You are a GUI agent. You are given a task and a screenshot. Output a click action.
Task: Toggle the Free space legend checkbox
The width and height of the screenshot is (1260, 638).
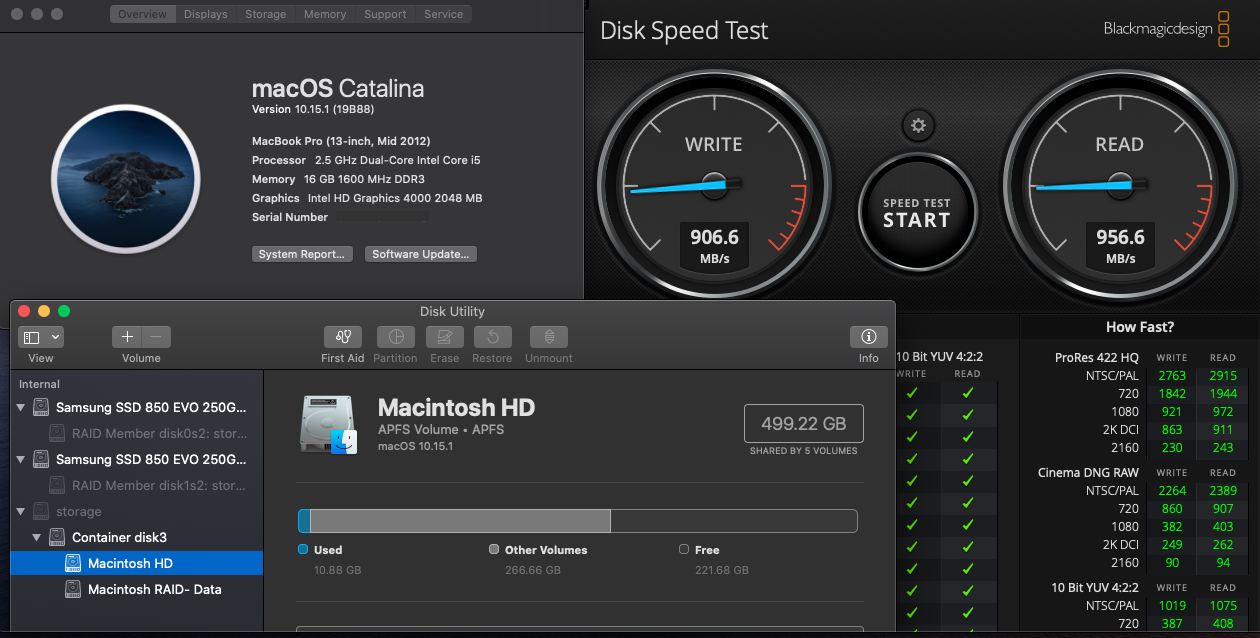coord(683,549)
